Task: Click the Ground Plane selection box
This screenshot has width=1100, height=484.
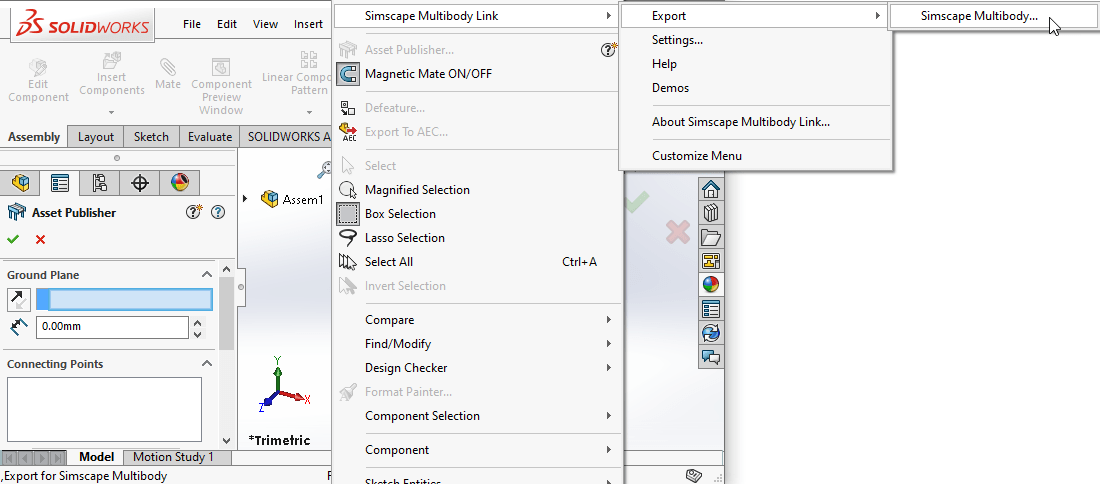Action: (x=124, y=300)
